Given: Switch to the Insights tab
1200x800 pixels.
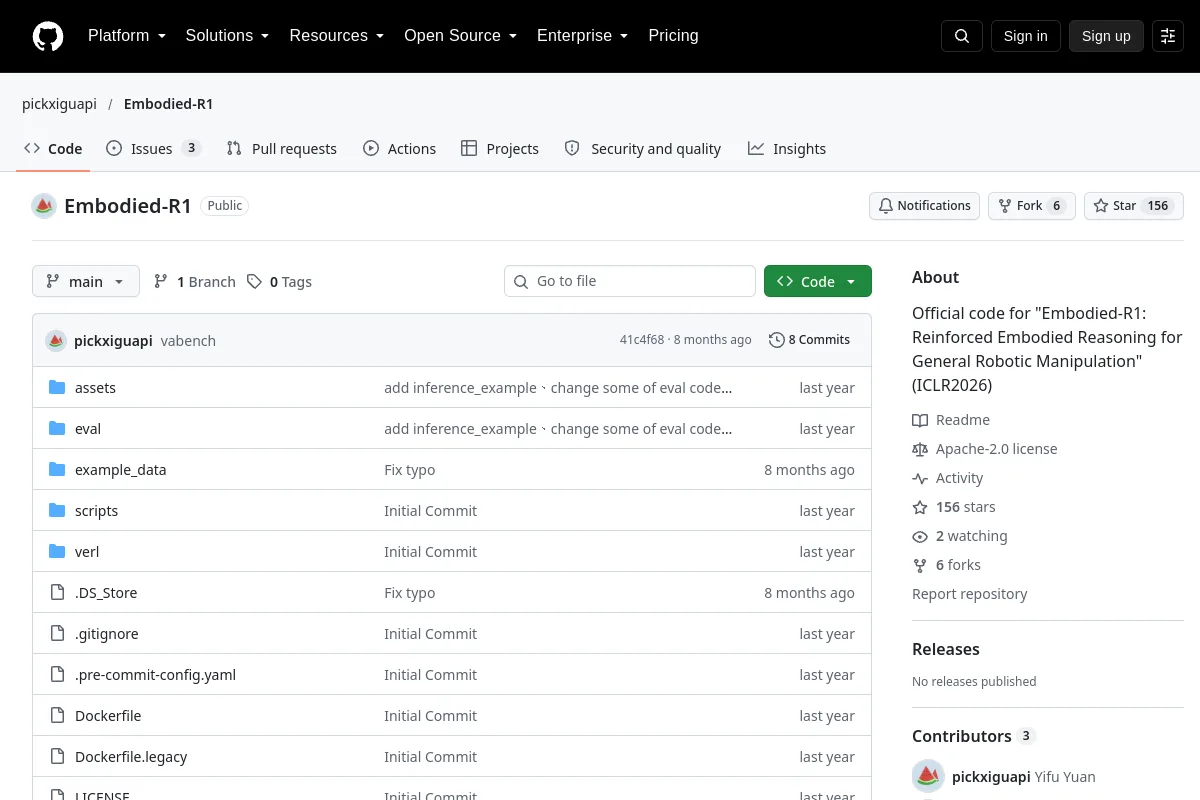Looking at the screenshot, I should (x=787, y=149).
